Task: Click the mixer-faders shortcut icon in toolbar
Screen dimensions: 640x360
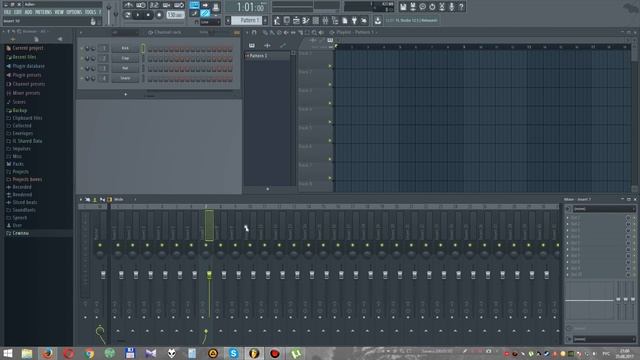Action: [x=325, y=20]
